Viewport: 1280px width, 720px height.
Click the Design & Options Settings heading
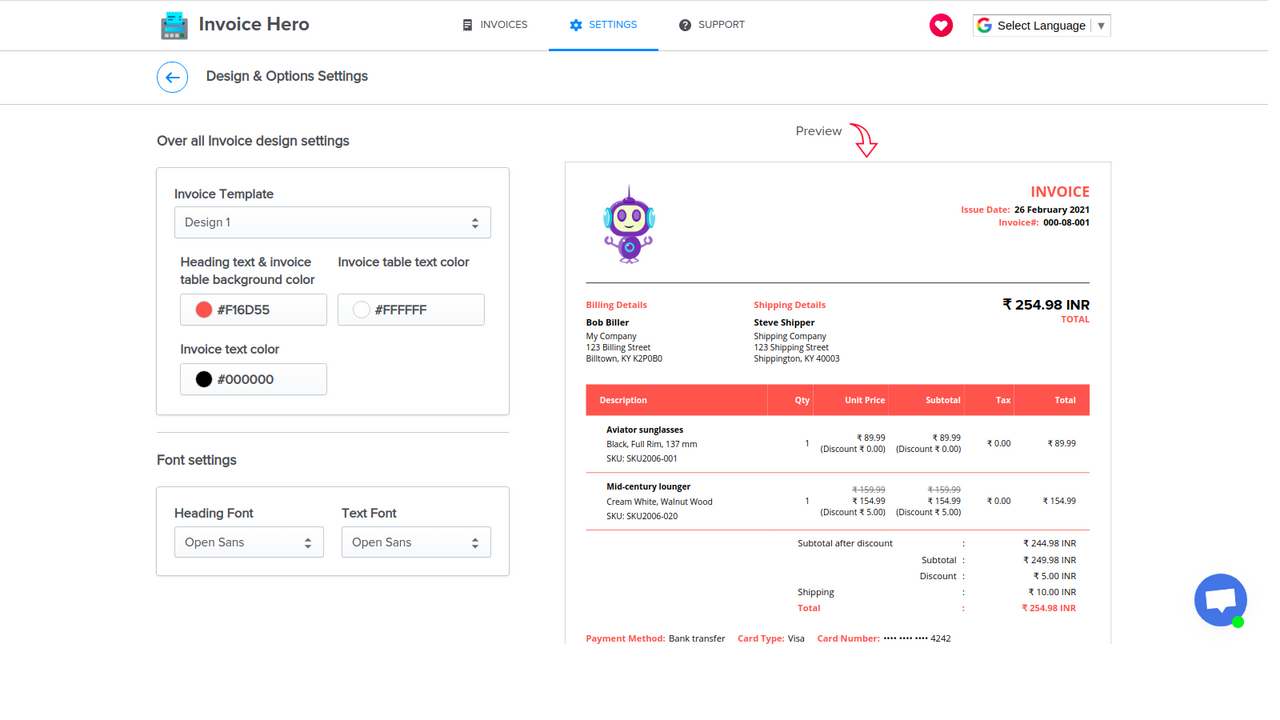pos(287,76)
